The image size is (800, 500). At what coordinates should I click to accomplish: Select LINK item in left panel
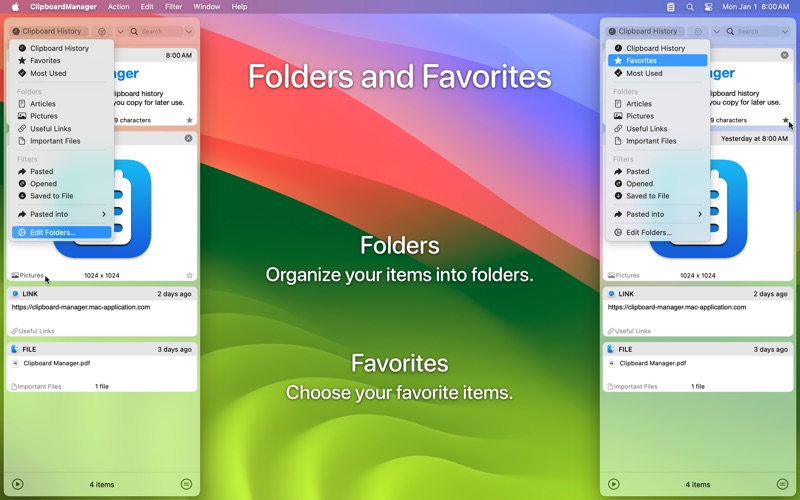point(102,311)
